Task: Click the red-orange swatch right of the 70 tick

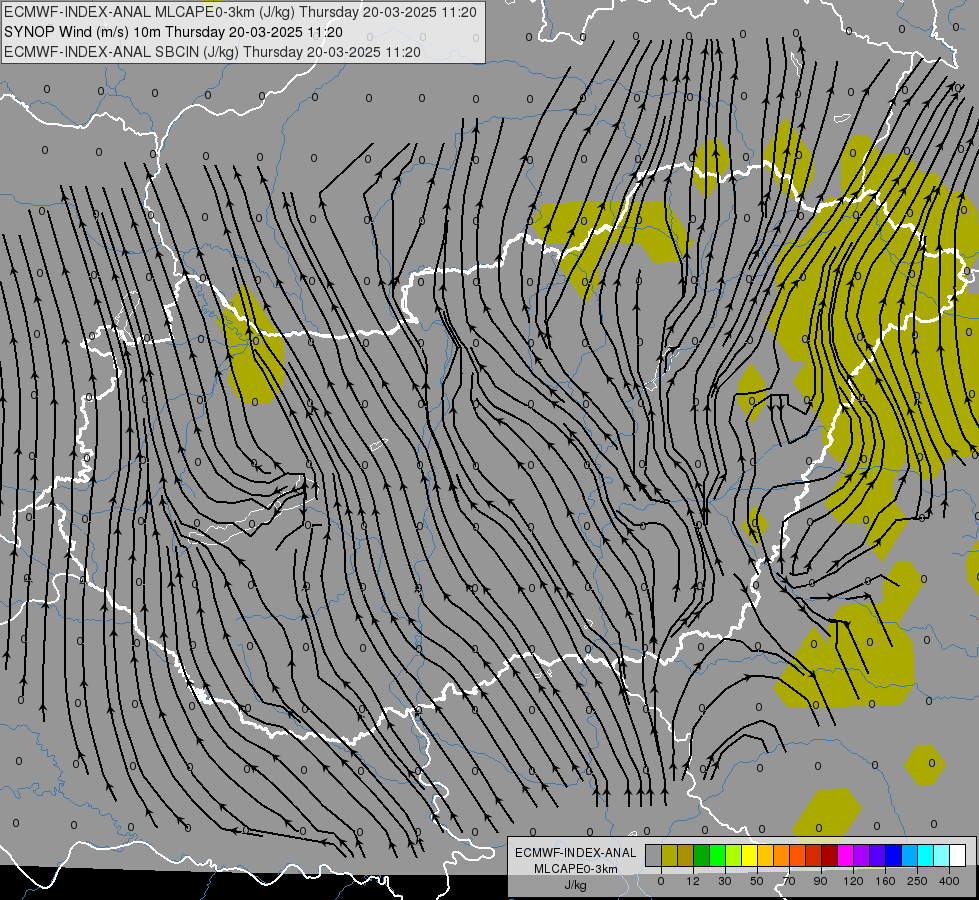Action: 798,855
